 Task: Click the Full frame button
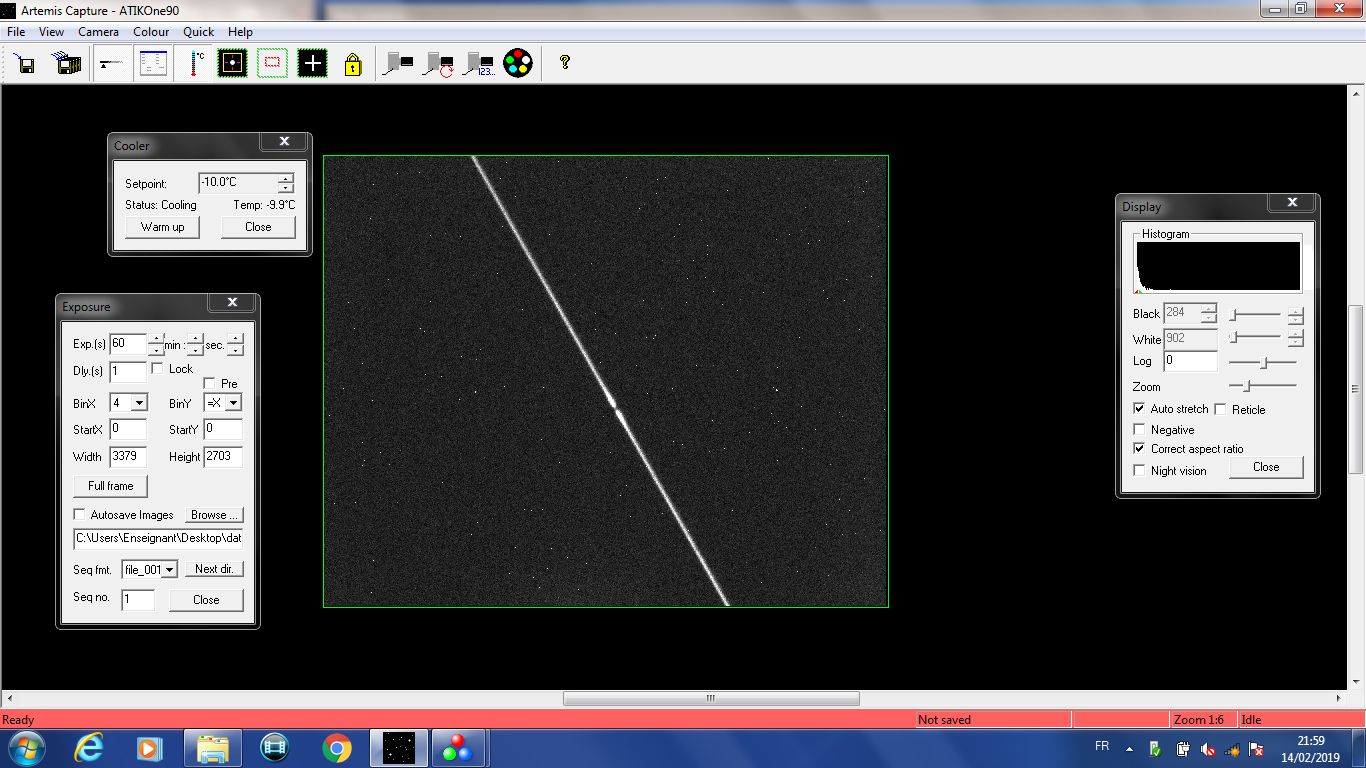click(x=110, y=486)
